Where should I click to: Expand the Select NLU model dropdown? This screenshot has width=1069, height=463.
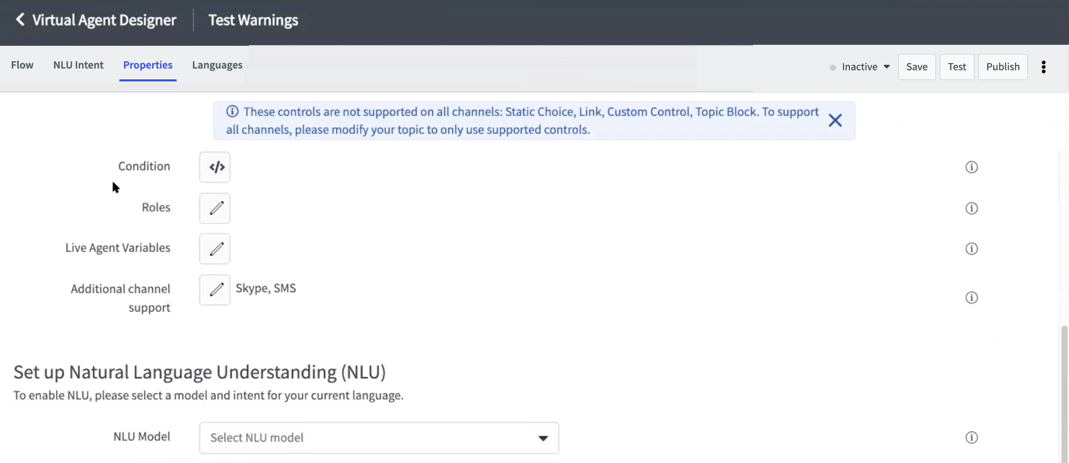[379, 438]
